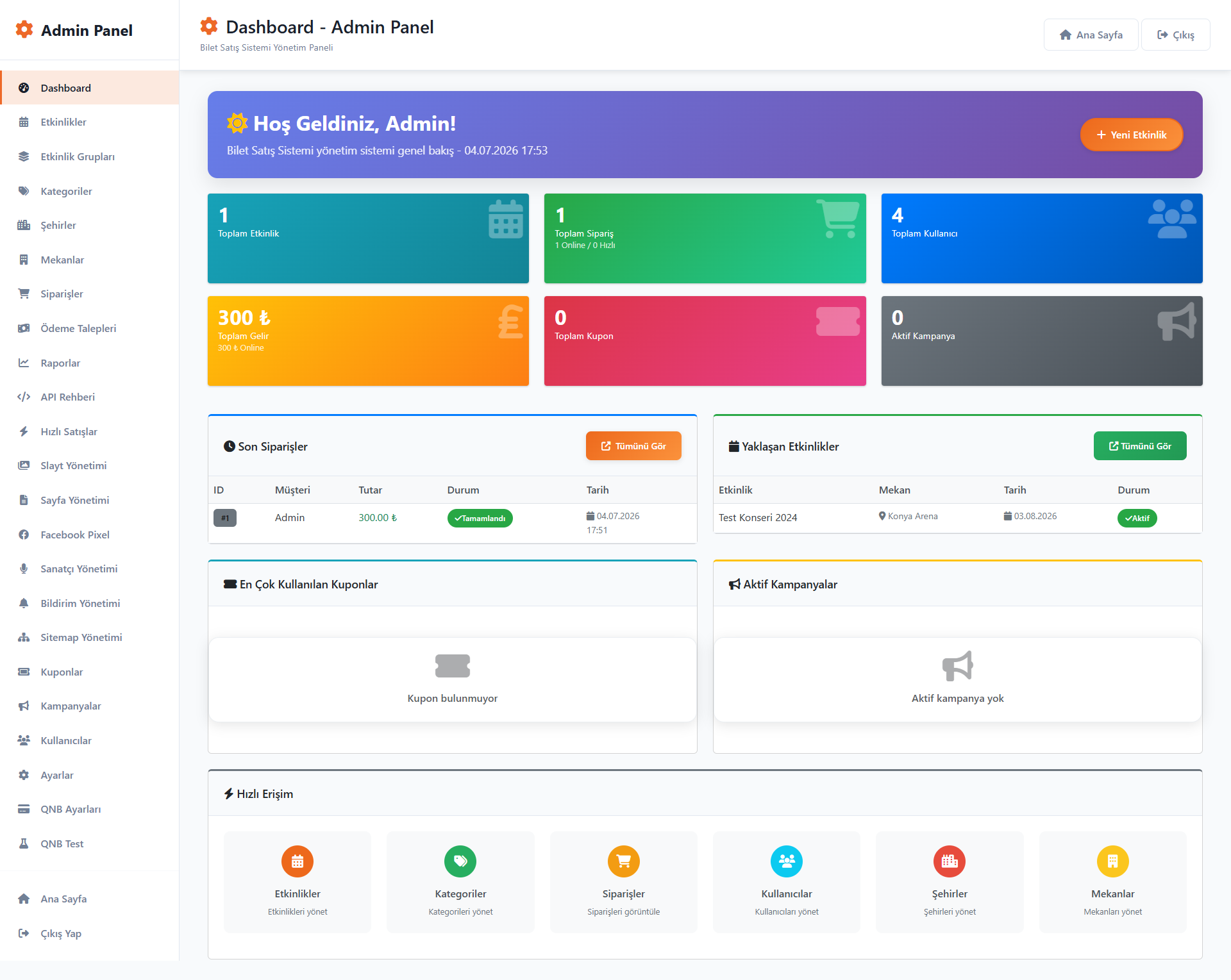Select the blue Kullanıcılar quick access icon

(x=787, y=861)
